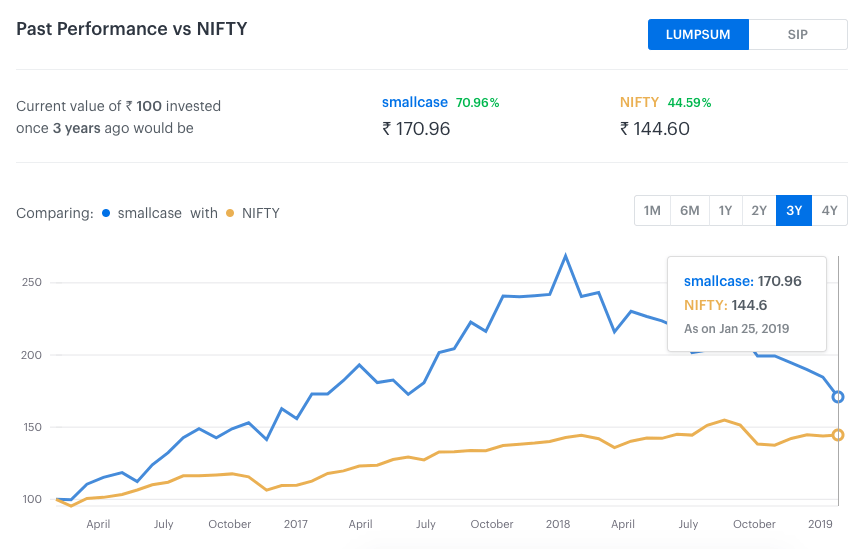Click the 200 y-axis label
The width and height of the screenshot is (865, 549).
click(31, 355)
